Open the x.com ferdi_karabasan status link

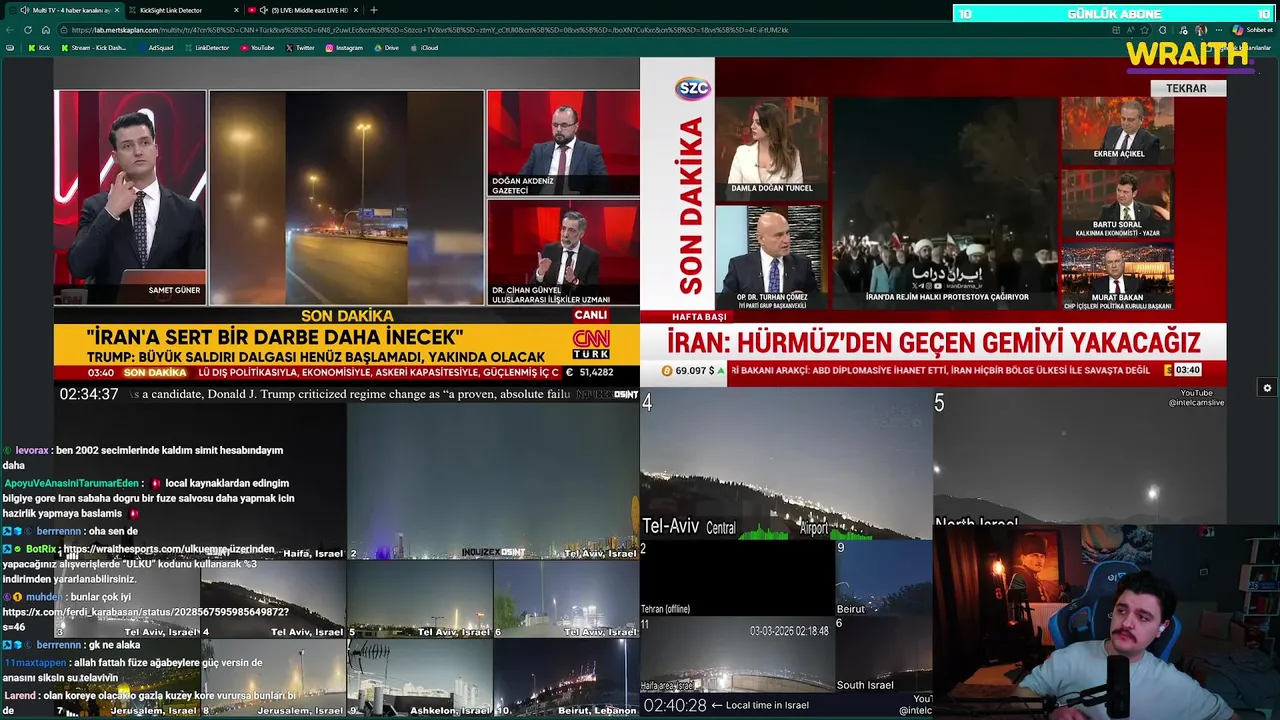(x=146, y=618)
